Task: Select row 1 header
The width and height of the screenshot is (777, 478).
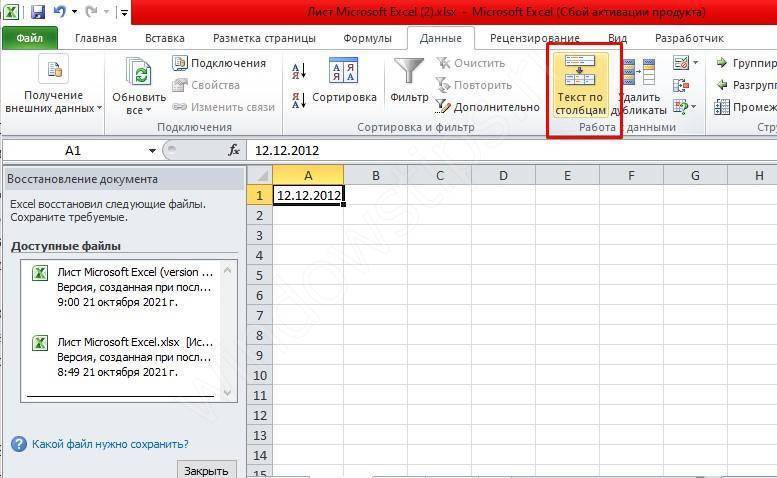Action: 259,195
